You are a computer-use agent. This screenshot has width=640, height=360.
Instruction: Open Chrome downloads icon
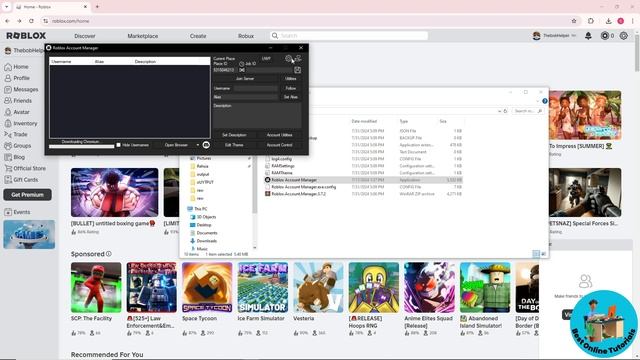608,21
